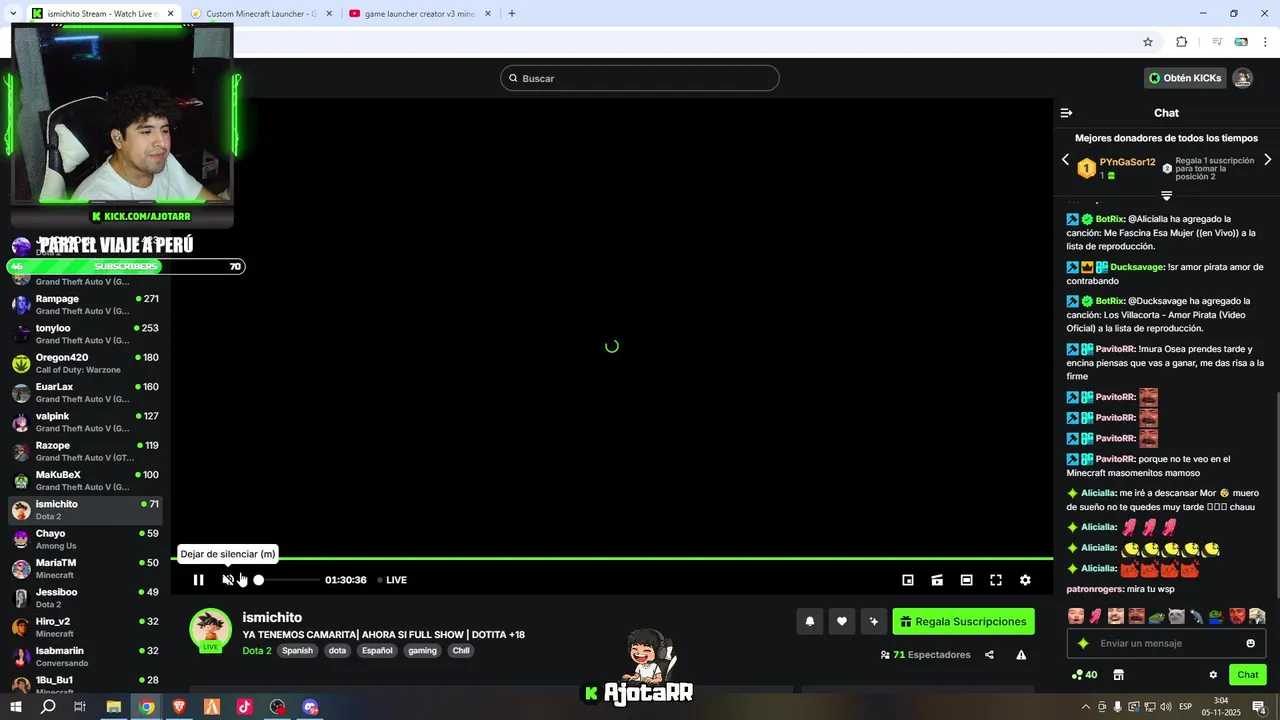Screen dimensions: 1280x720
Task: Select the Spanish tag
Action: [297, 650]
